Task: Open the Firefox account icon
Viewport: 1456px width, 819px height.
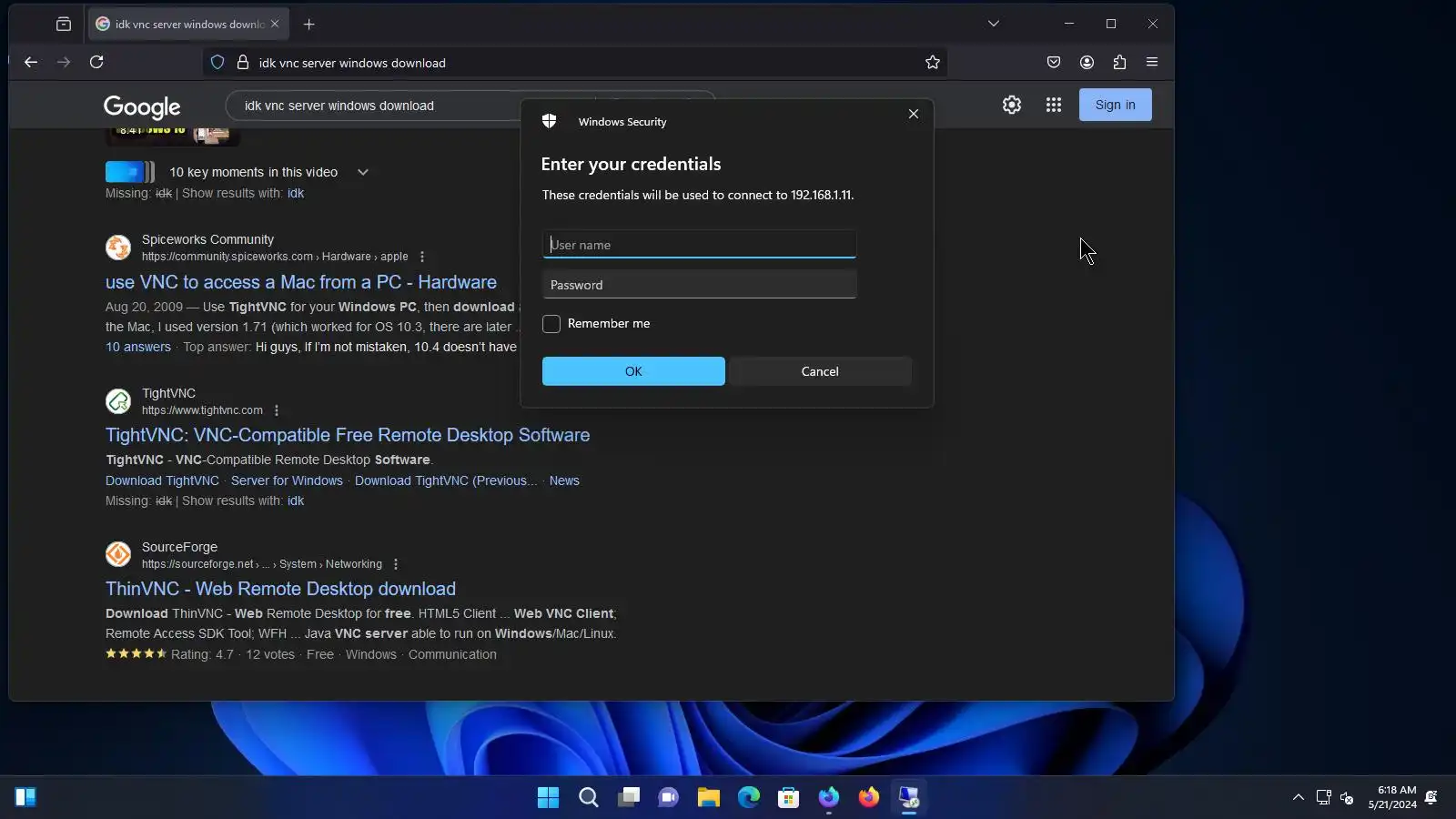Action: coord(1087,62)
